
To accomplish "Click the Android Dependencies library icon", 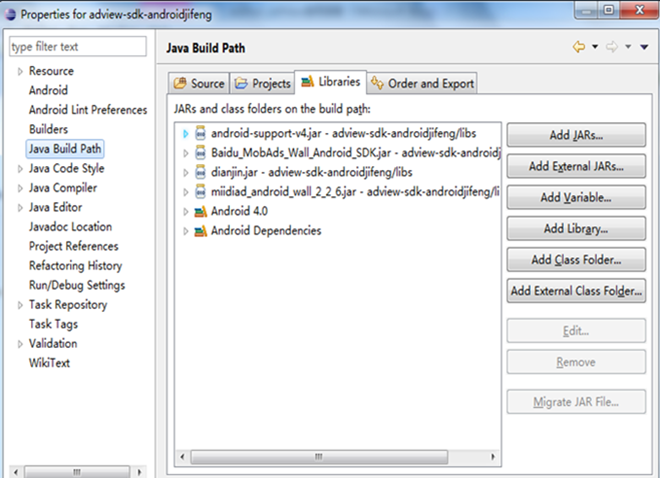I will 200,230.
